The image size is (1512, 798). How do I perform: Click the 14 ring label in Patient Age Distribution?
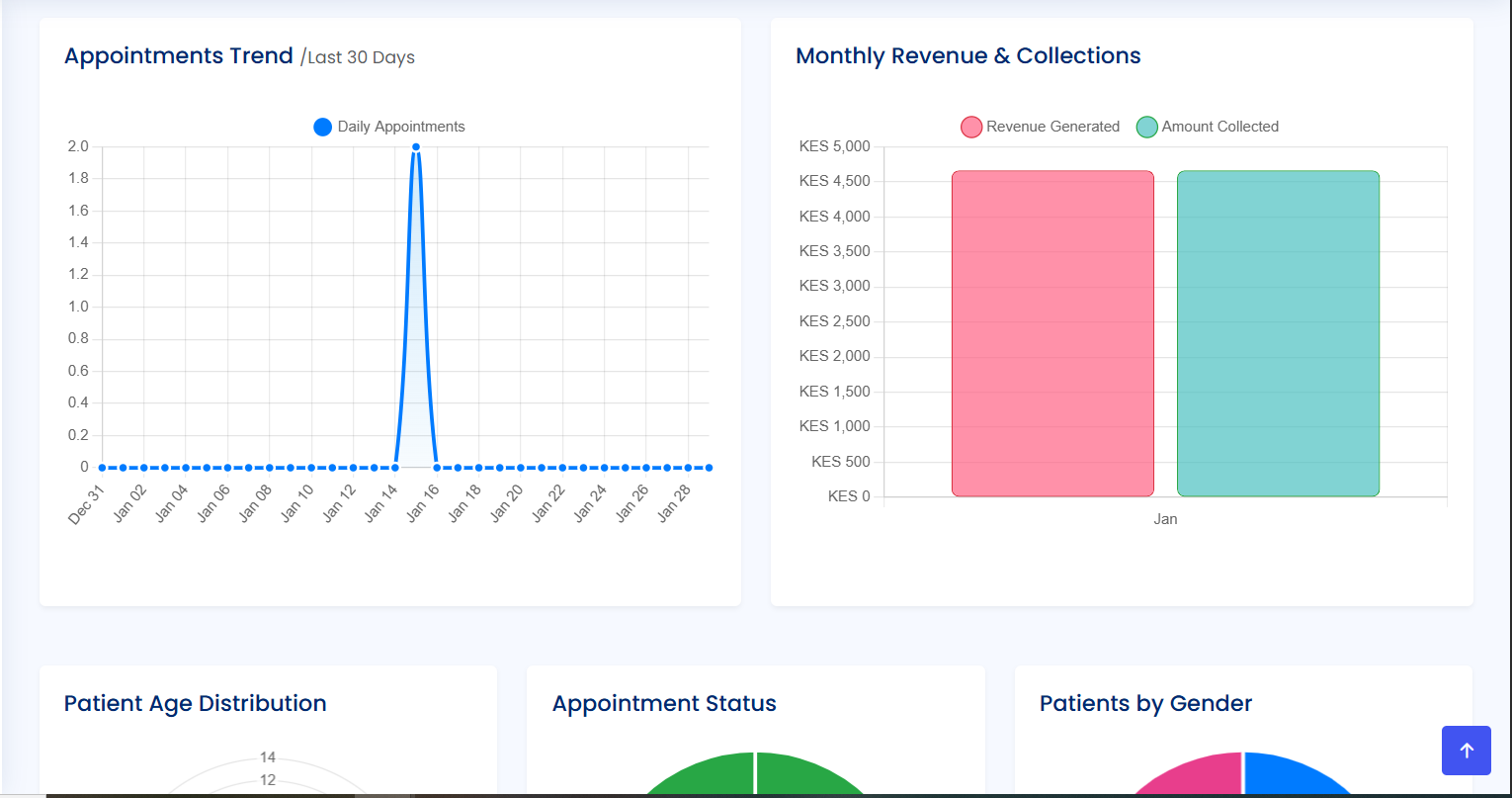tap(268, 757)
